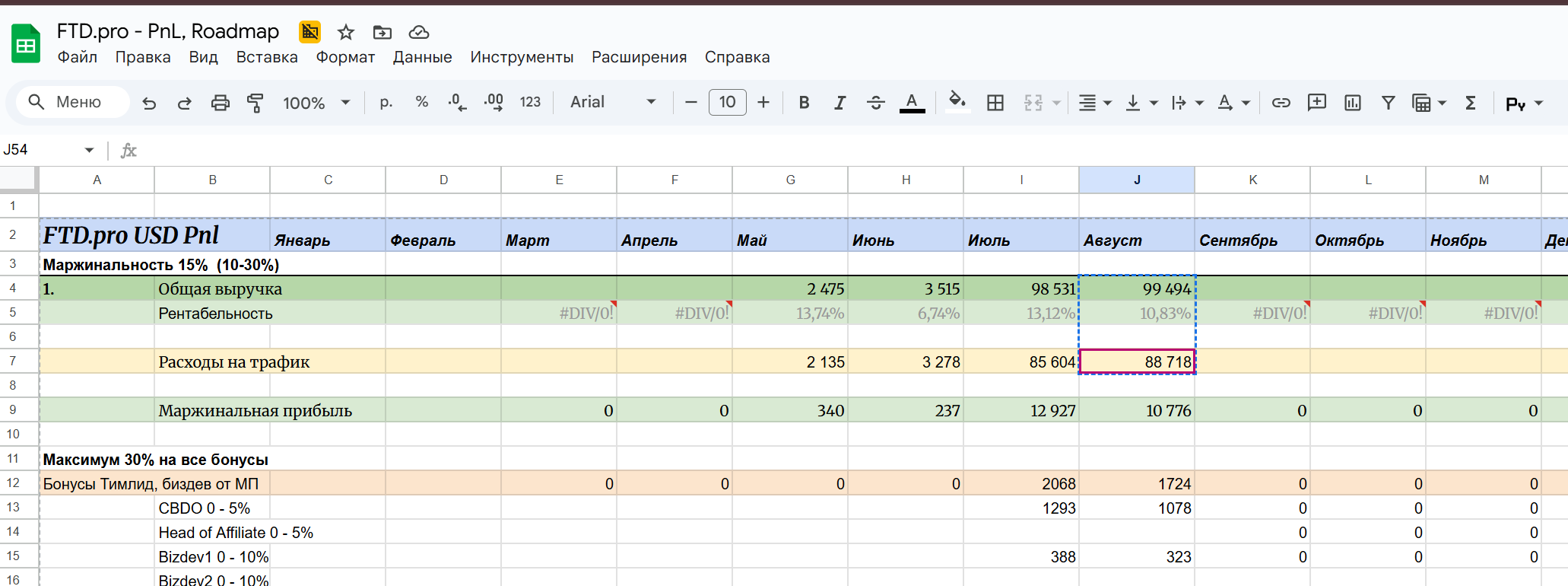Screen dimensions: 1568x586
Task: Decrease font size with minus button
Action: pos(691,102)
